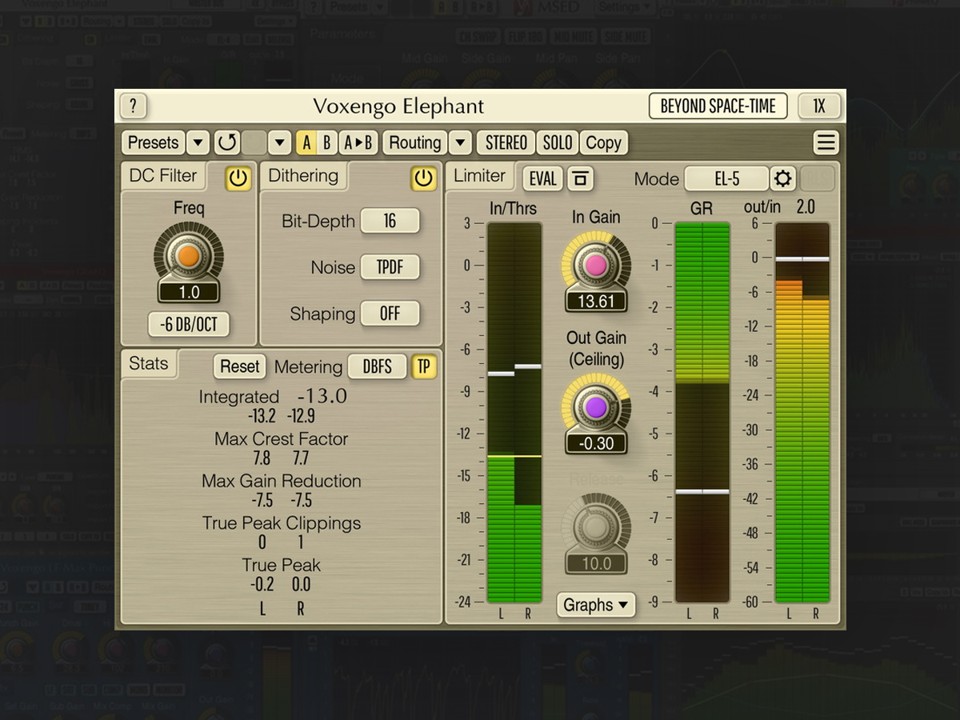
Task: Click the 1X oversampling button
Action: [819, 106]
